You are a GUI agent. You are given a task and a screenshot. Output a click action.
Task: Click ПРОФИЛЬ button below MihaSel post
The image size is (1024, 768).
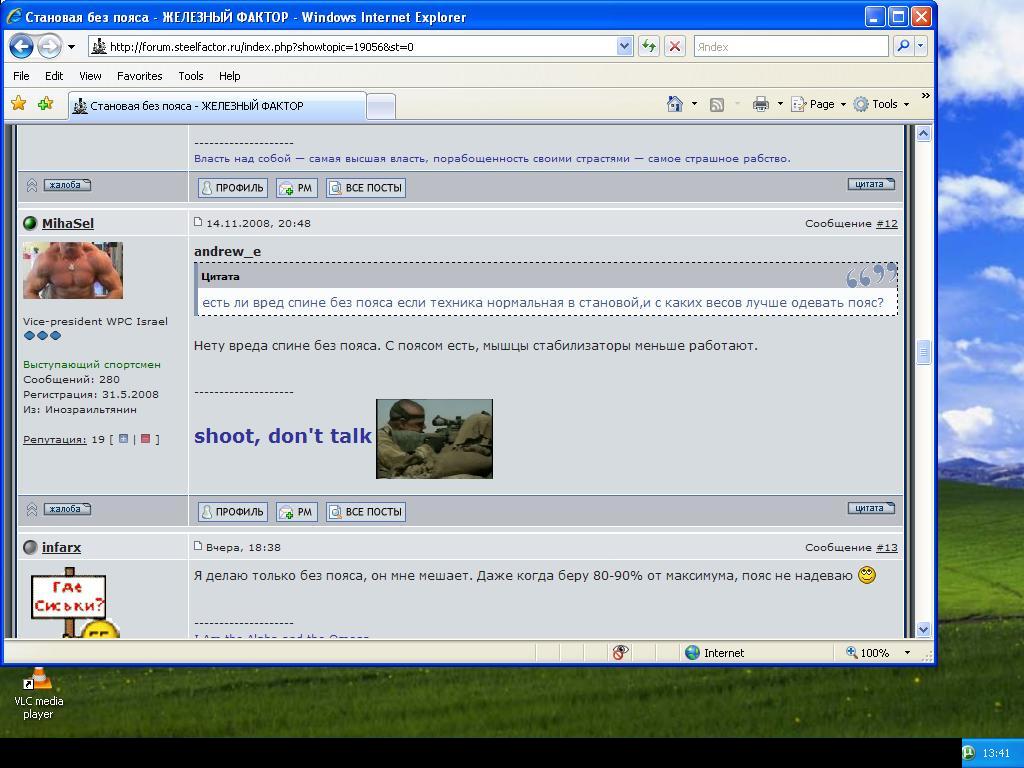click(232, 511)
